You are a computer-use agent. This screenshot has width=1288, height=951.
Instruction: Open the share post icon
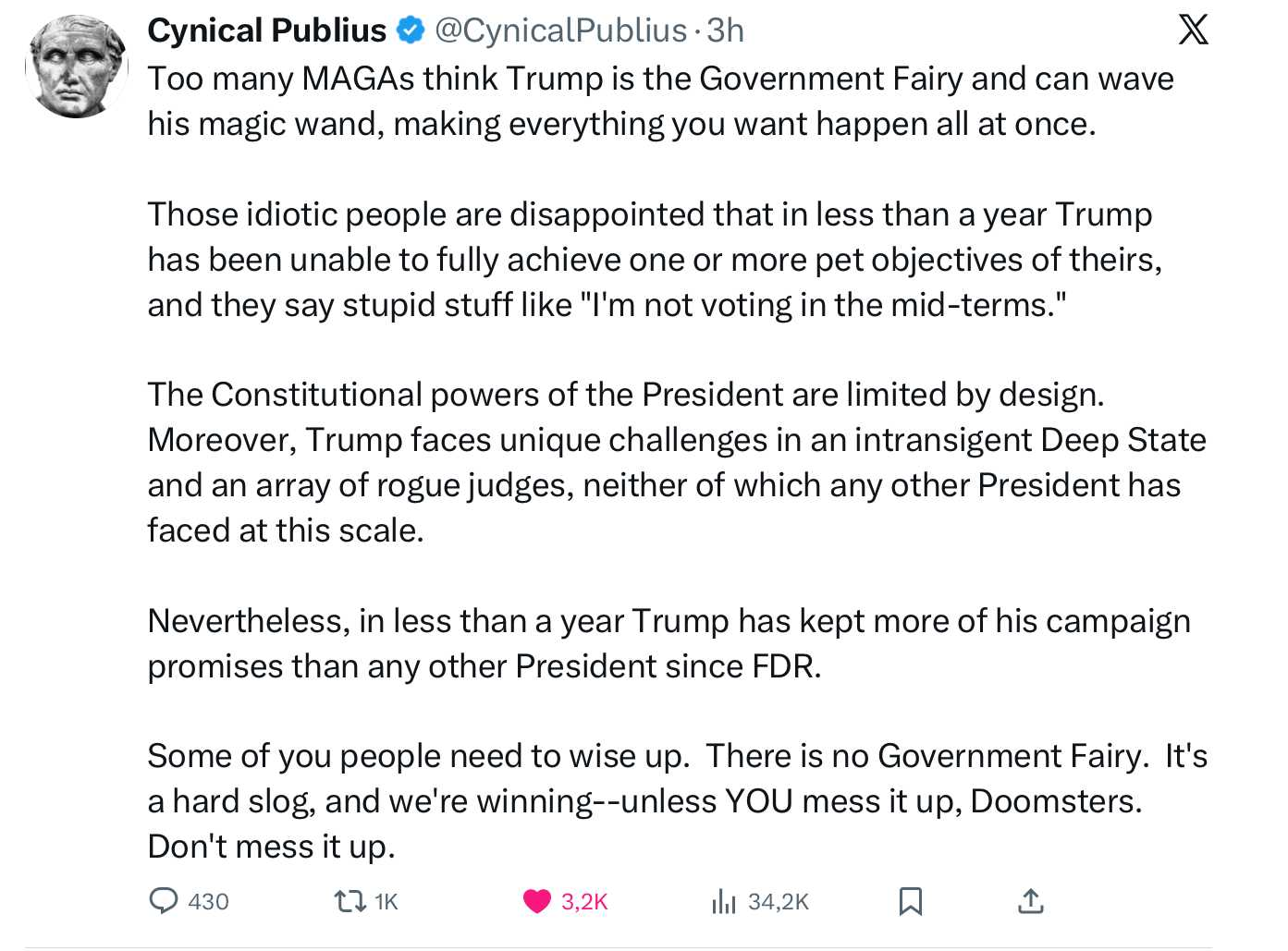(1030, 900)
